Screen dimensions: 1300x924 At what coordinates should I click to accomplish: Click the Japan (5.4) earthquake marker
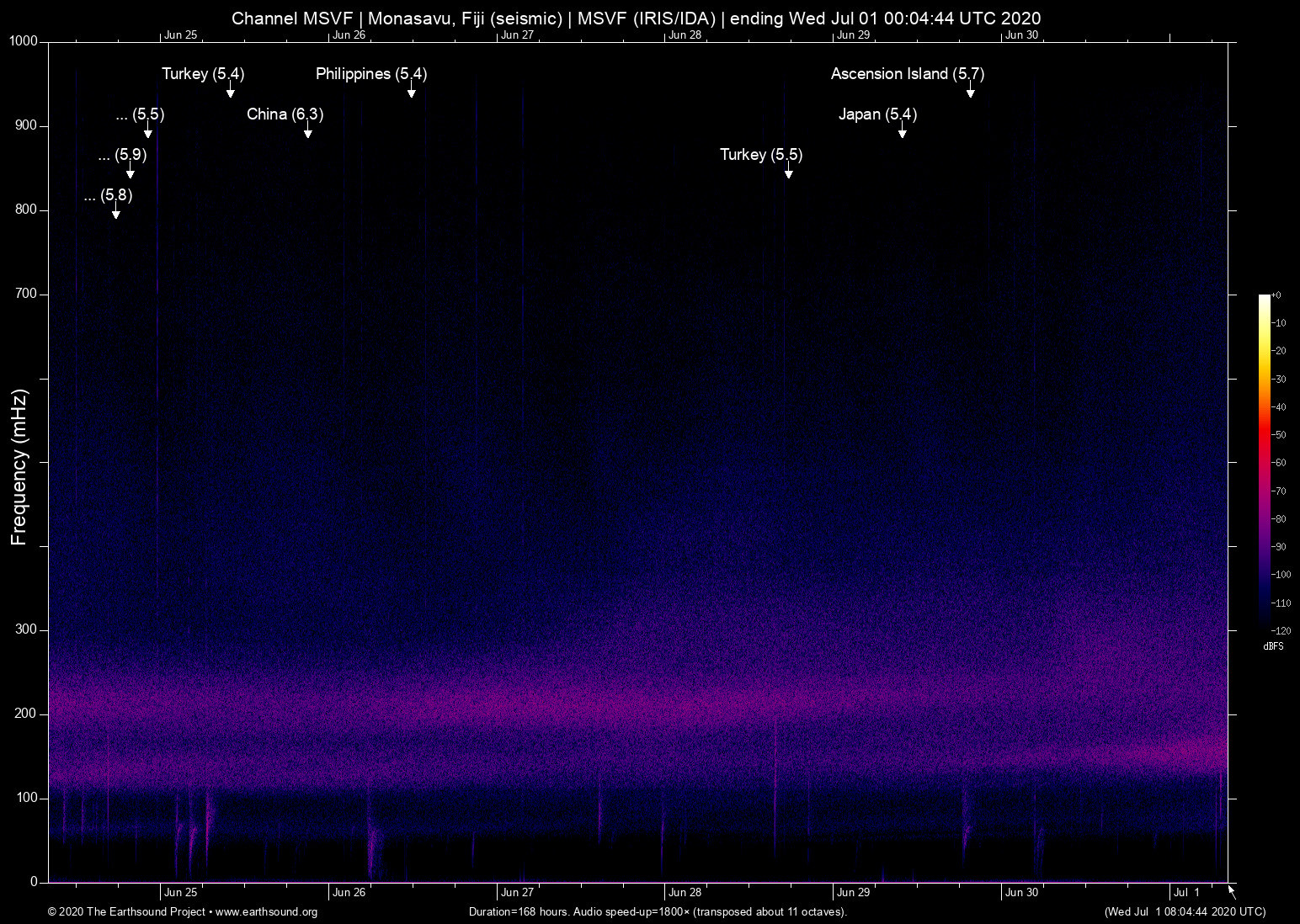tap(879, 114)
